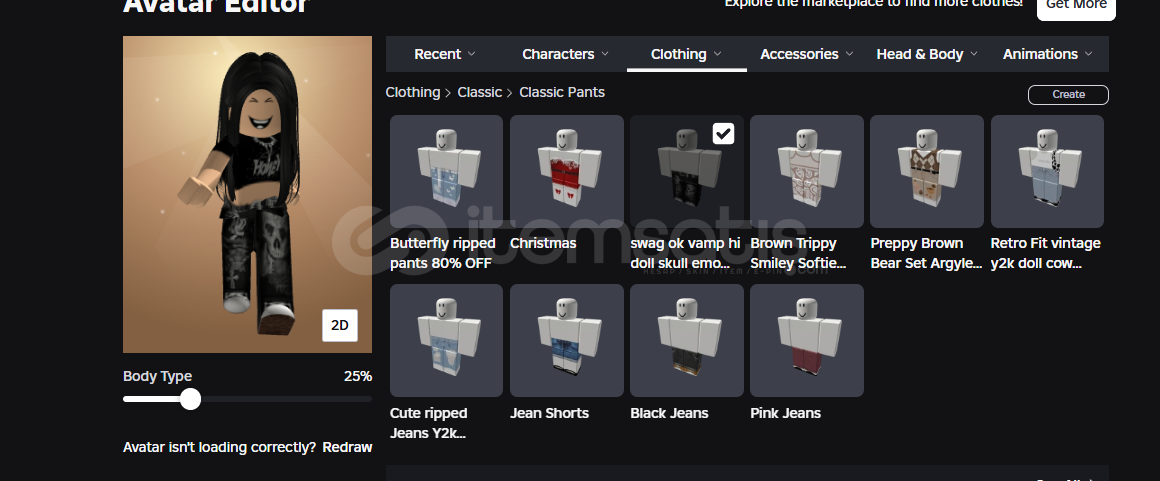Equip the Christmas pants item

(567, 171)
